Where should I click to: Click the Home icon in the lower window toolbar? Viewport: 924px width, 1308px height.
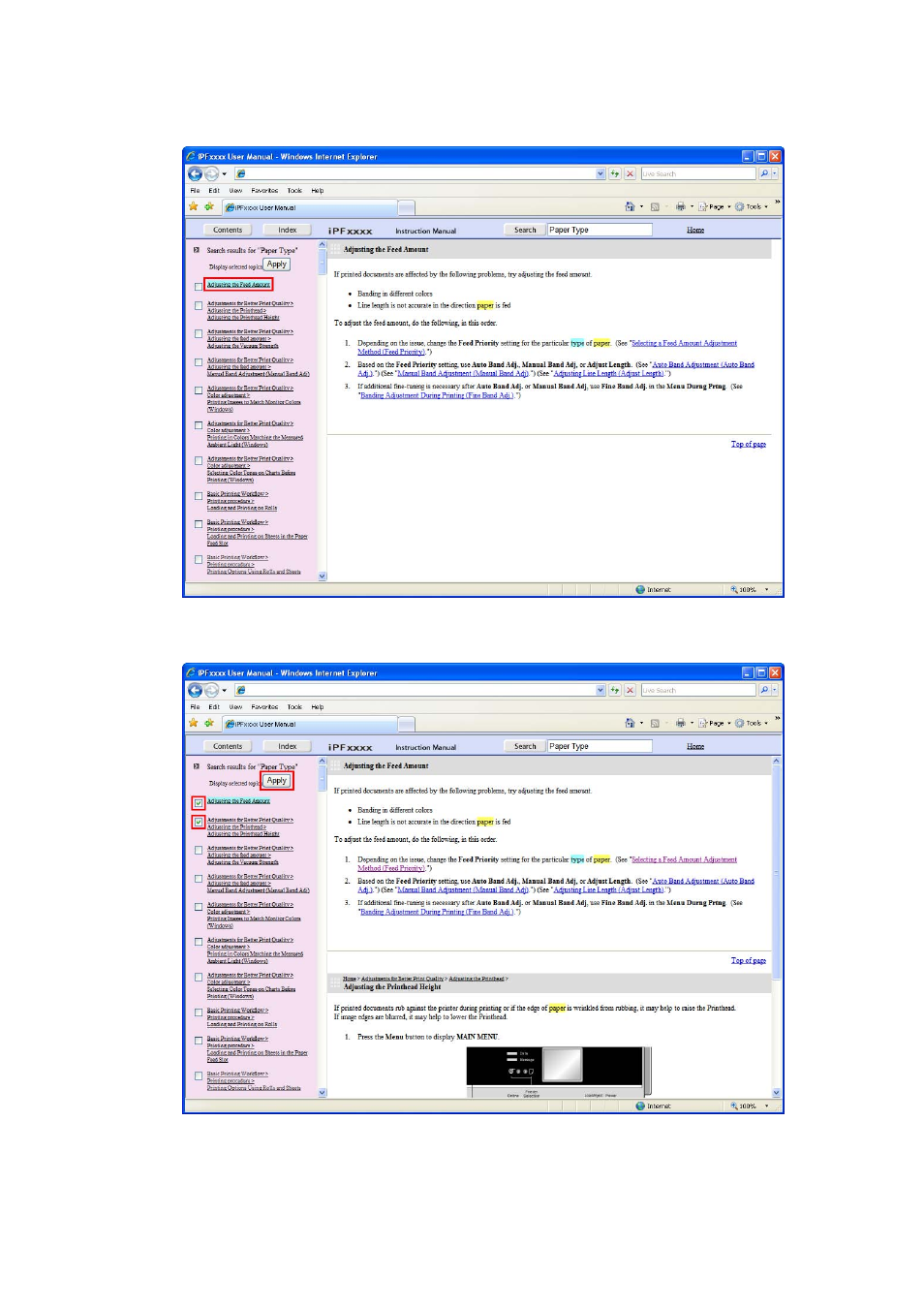point(630,723)
